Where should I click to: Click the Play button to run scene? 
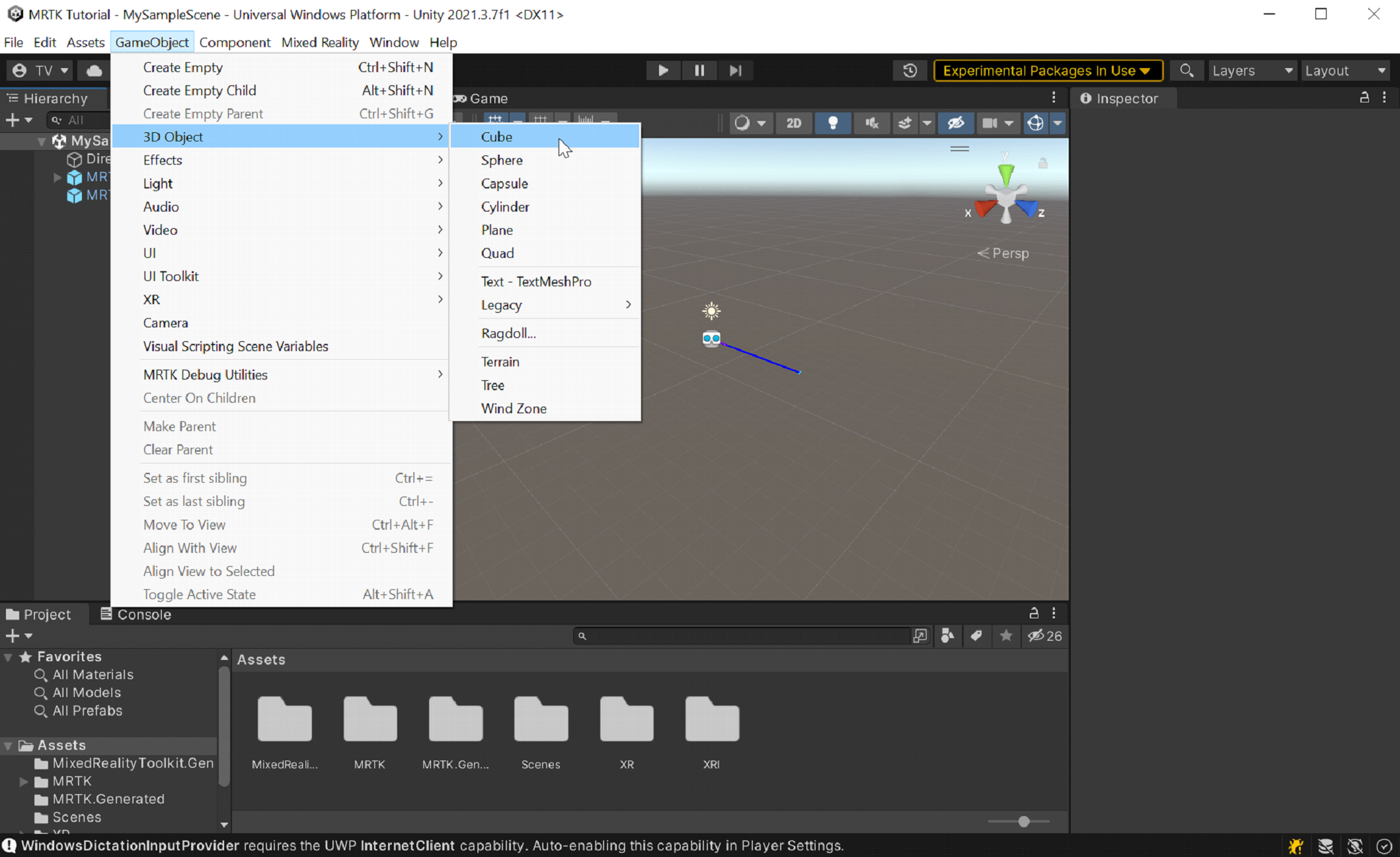[662, 70]
